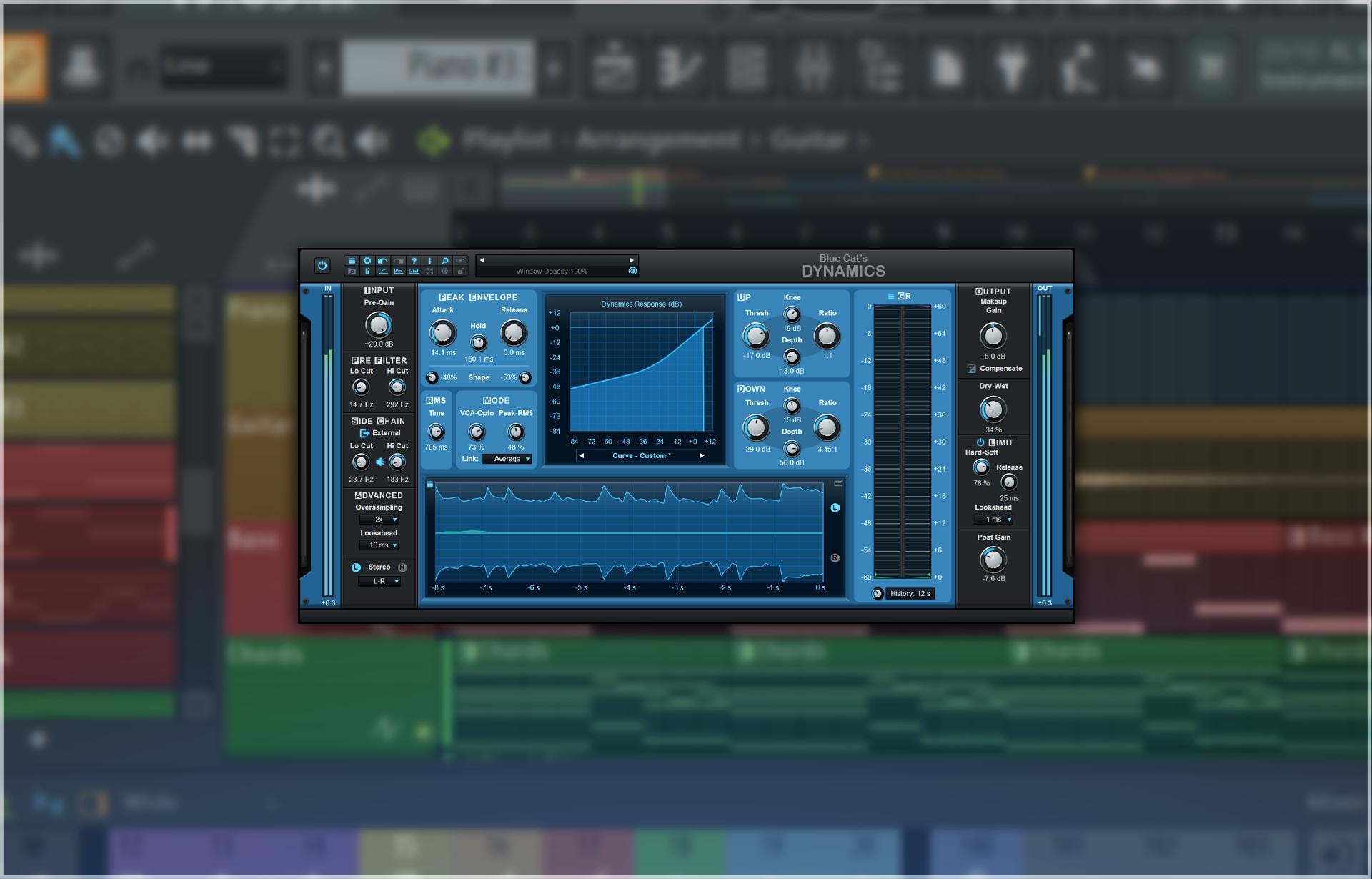Click the lower 'i' controls icon in second toolbar row
1372x879 pixels.
(x=367, y=272)
